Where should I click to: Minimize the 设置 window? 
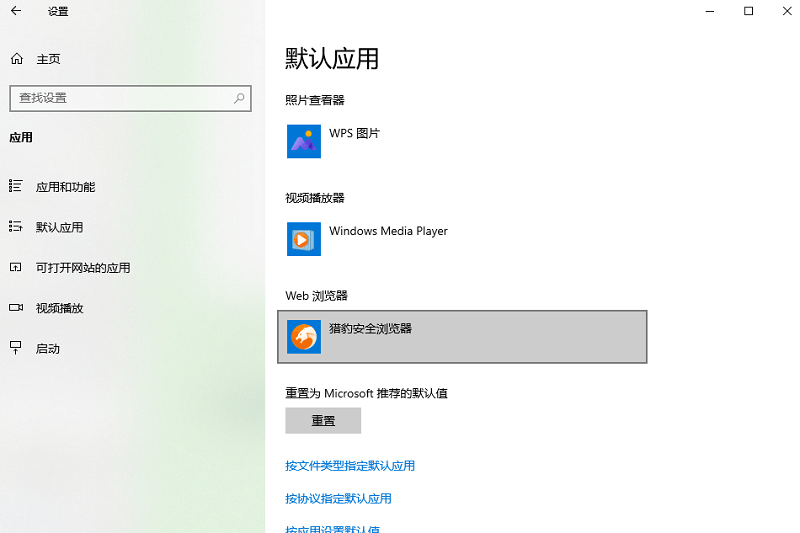(710, 11)
